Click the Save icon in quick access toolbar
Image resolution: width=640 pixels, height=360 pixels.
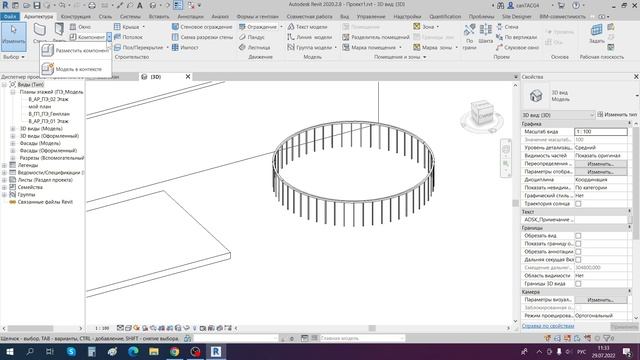coord(37,5)
